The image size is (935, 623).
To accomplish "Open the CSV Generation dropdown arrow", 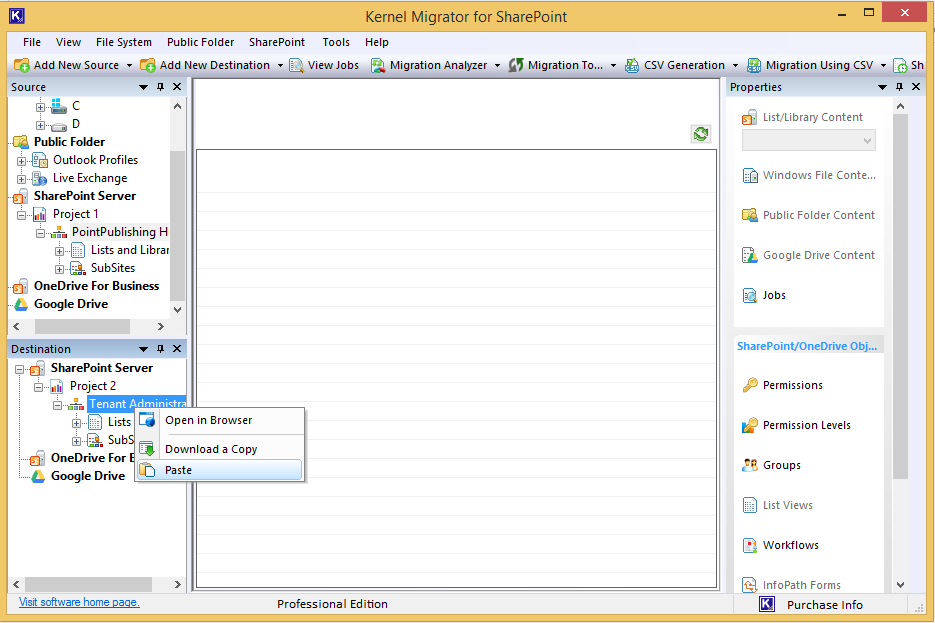I will pos(735,66).
